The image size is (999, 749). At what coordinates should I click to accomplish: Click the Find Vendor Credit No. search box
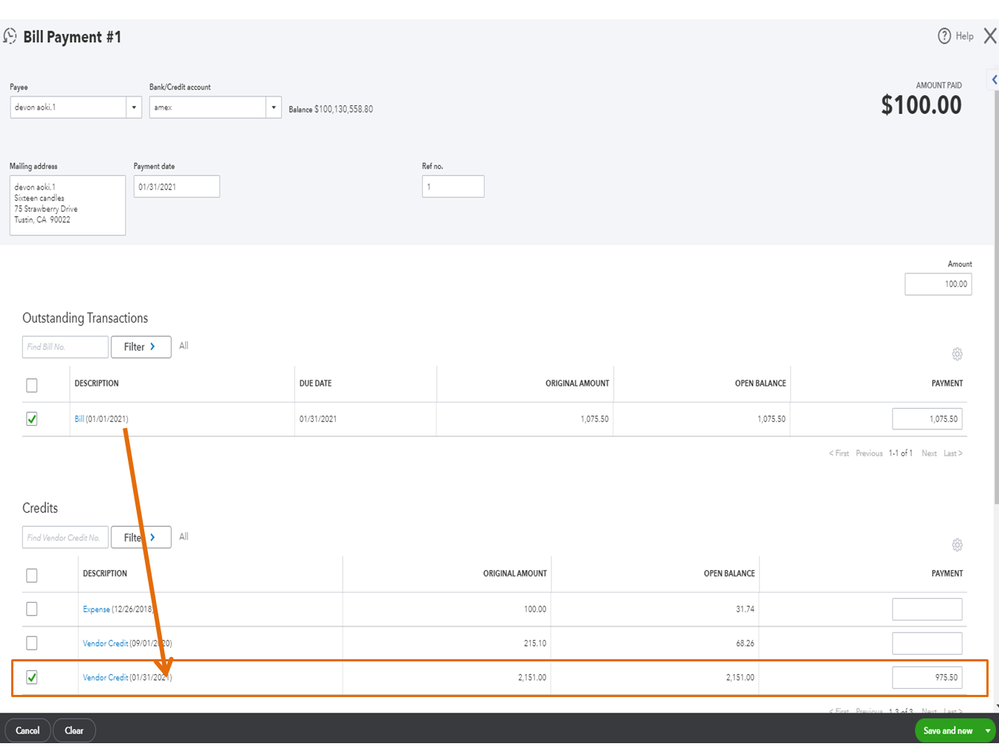pyautogui.click(x=65, y=538)
